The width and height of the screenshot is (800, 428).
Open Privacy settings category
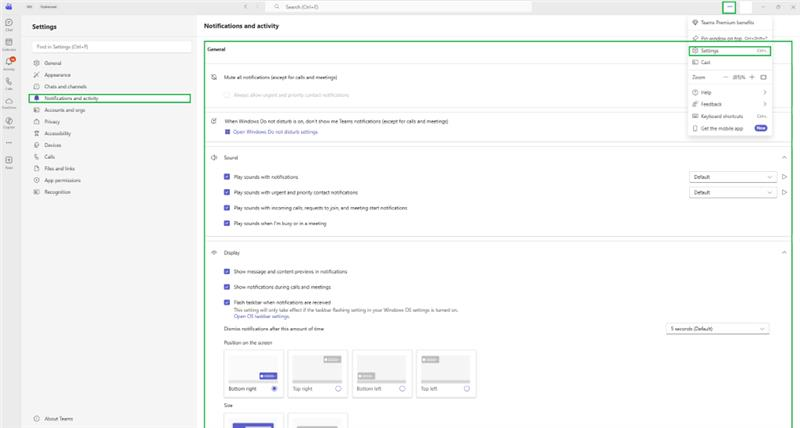coord(110,122)
